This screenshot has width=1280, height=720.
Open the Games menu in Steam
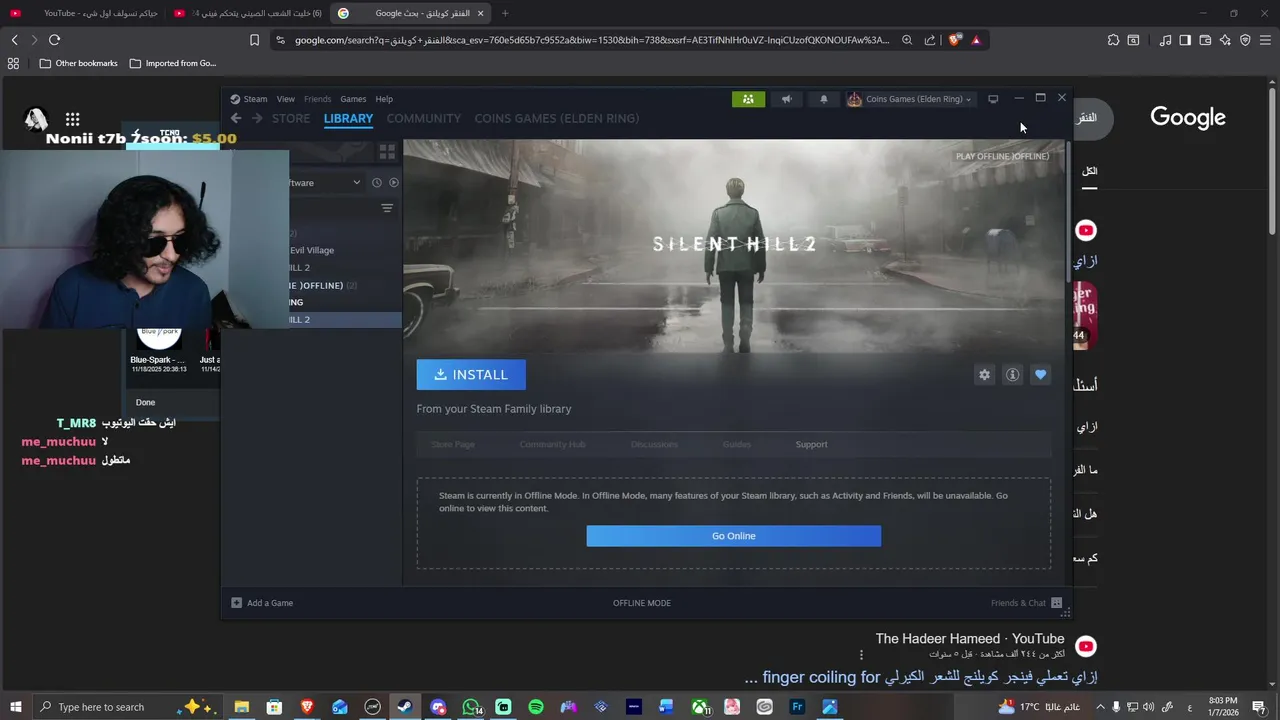click(353, 99)
